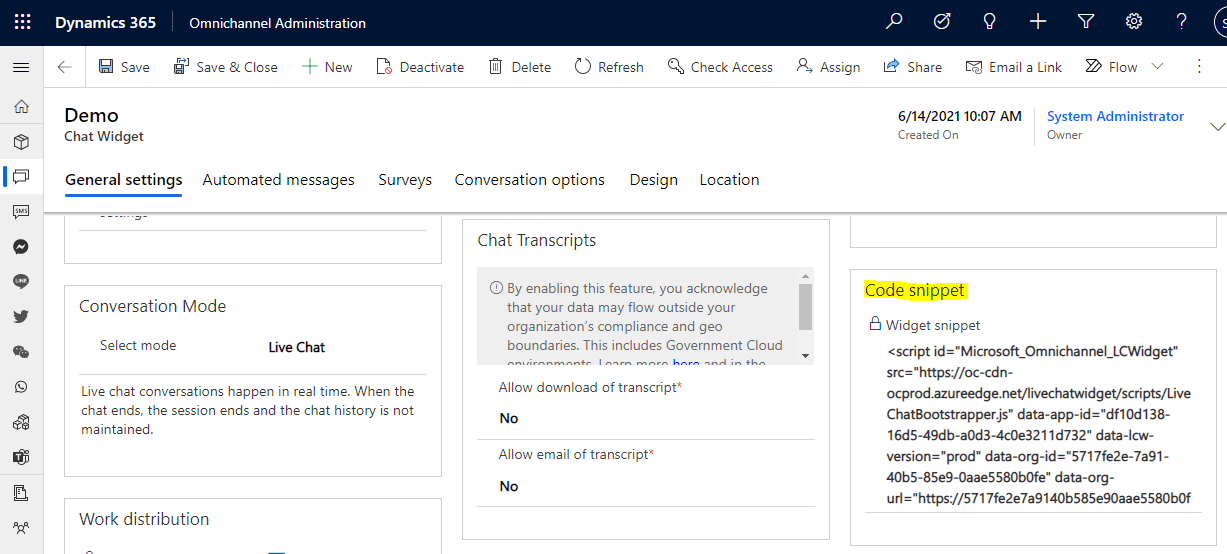The height and width of the screenshot is (554, 1227).
Task: Open the people group icon in the sidebar
Action: point(21,527)
